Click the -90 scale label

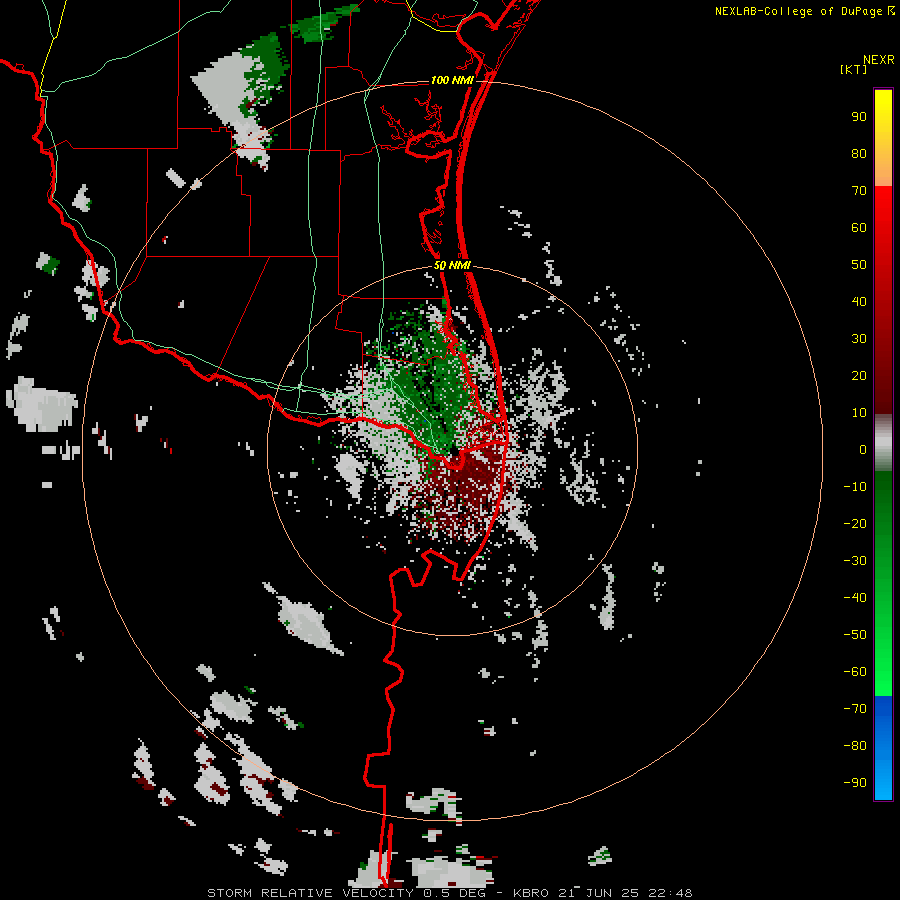(855, 783)
